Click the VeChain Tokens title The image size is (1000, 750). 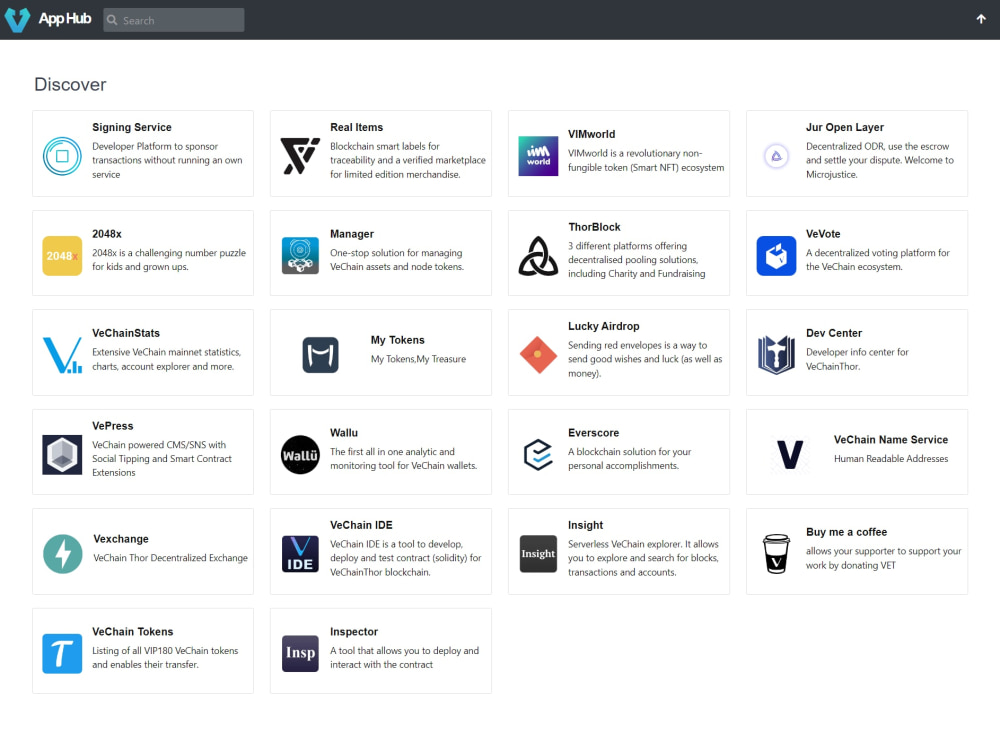click(132, 631)
